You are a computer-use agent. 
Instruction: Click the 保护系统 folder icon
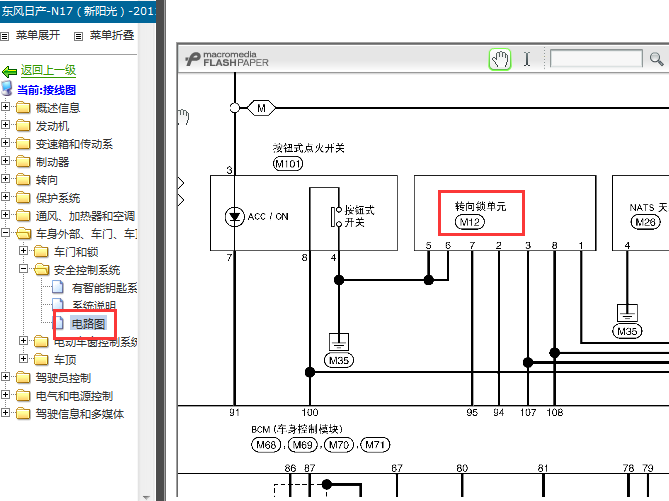click(x=23, y=197)
